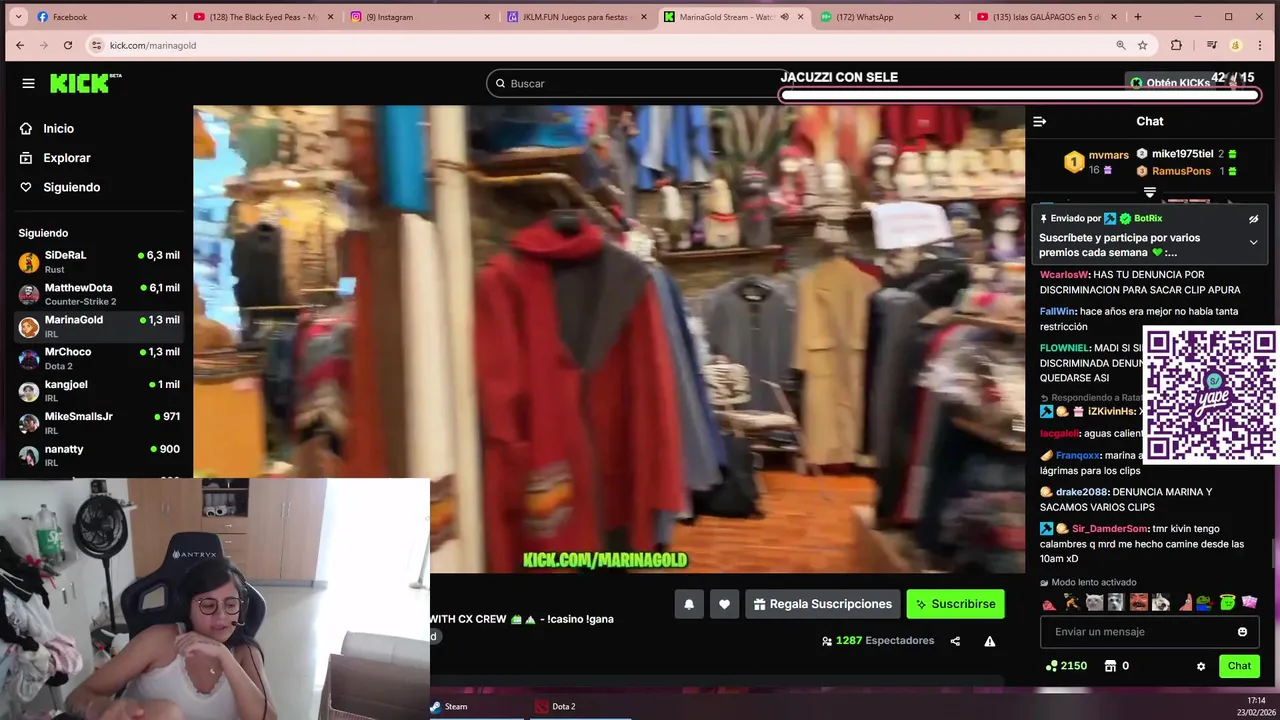Image resolution: width=1280 pixels, height=720 pixels.
Task: Collapse the chat panel with arrow icon
Action: [1039, 121]
